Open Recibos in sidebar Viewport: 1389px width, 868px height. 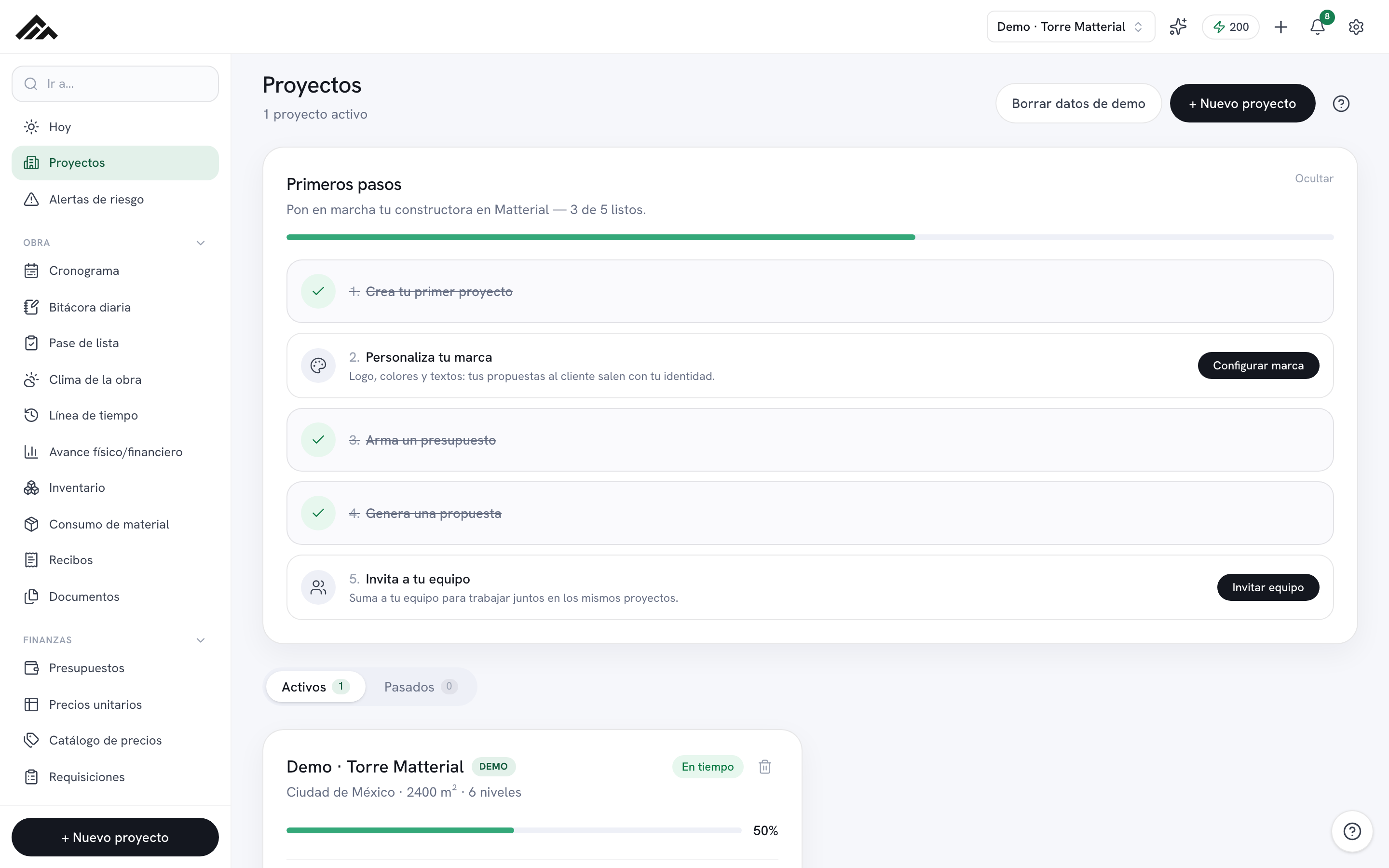[115, 560]
